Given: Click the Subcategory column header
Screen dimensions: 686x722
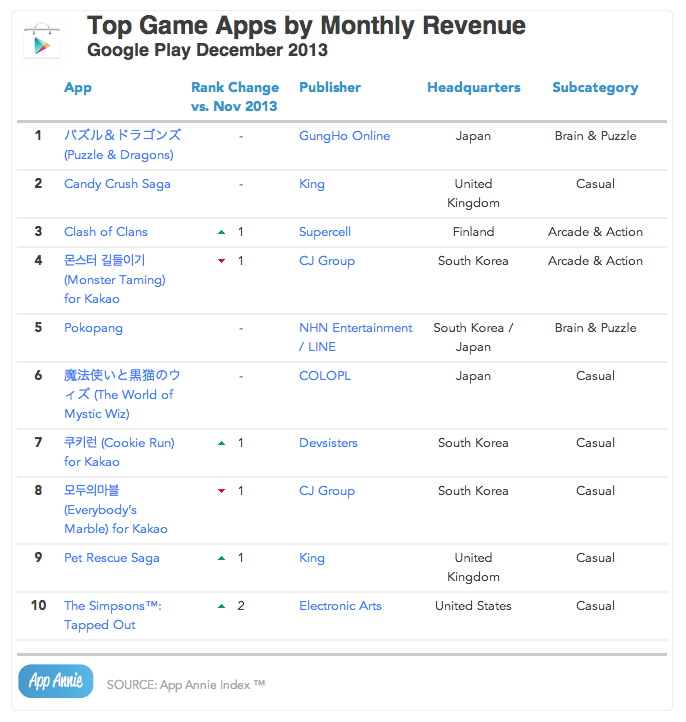Looking at the screenshot, I should 595,87.
